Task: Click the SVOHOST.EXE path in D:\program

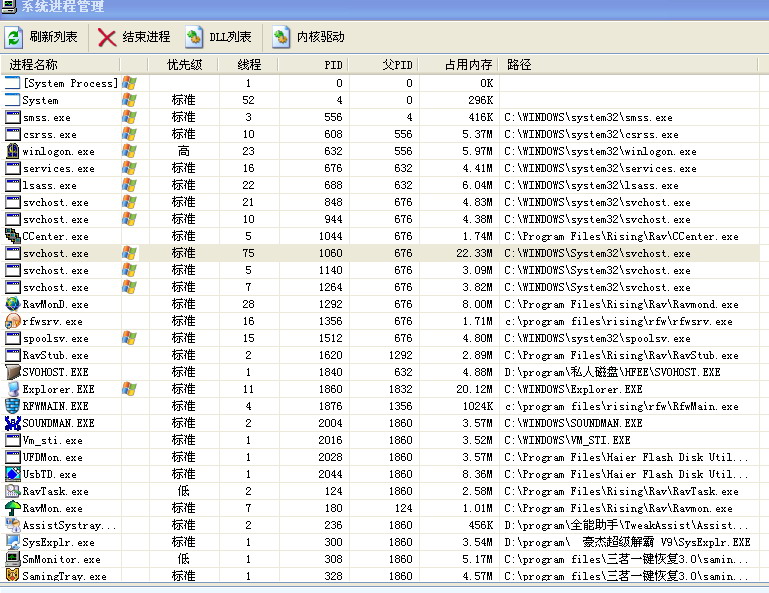Action: tap(612, 372)
